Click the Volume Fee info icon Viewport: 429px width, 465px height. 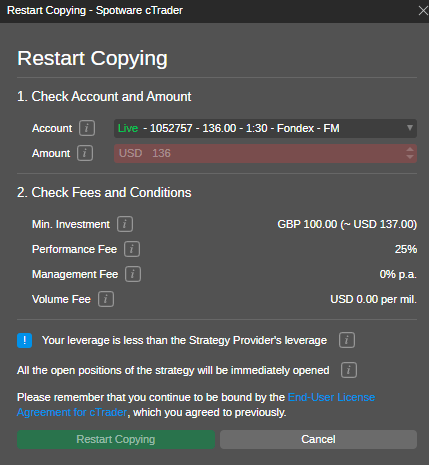pos(106,299)
